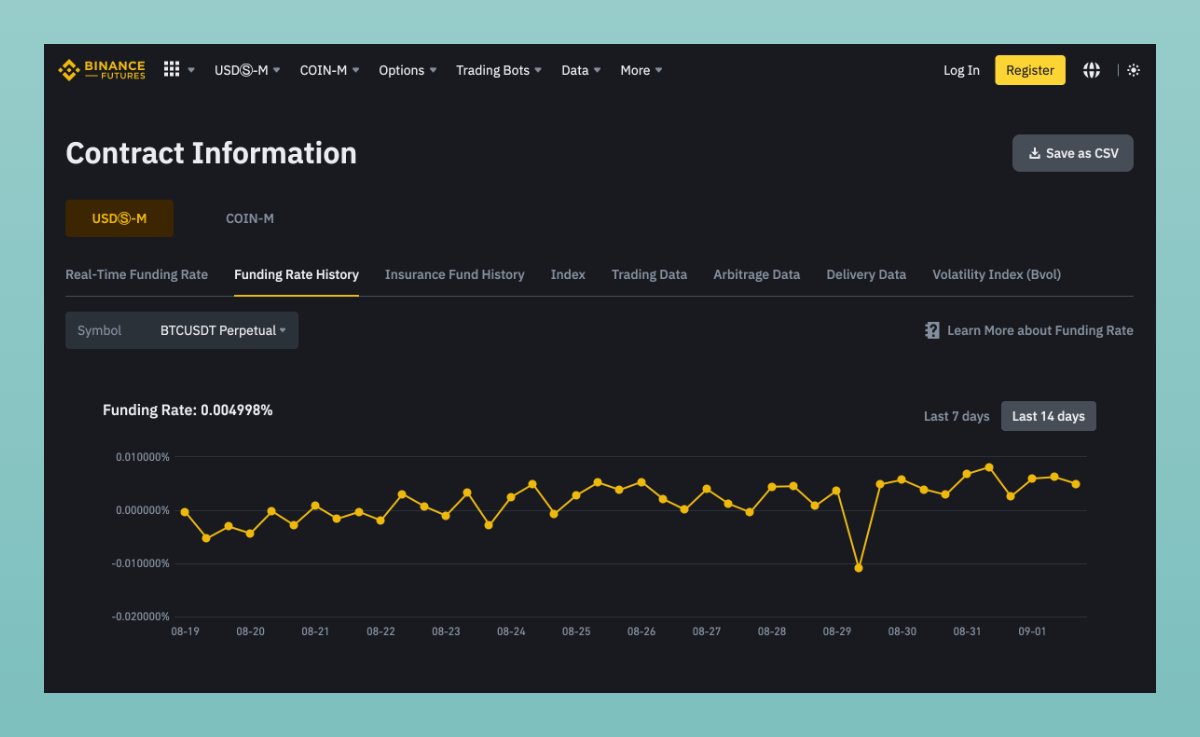Open the apps grid icon
The width and height of the screenshot is (1200, 737).
coord(173,69)
